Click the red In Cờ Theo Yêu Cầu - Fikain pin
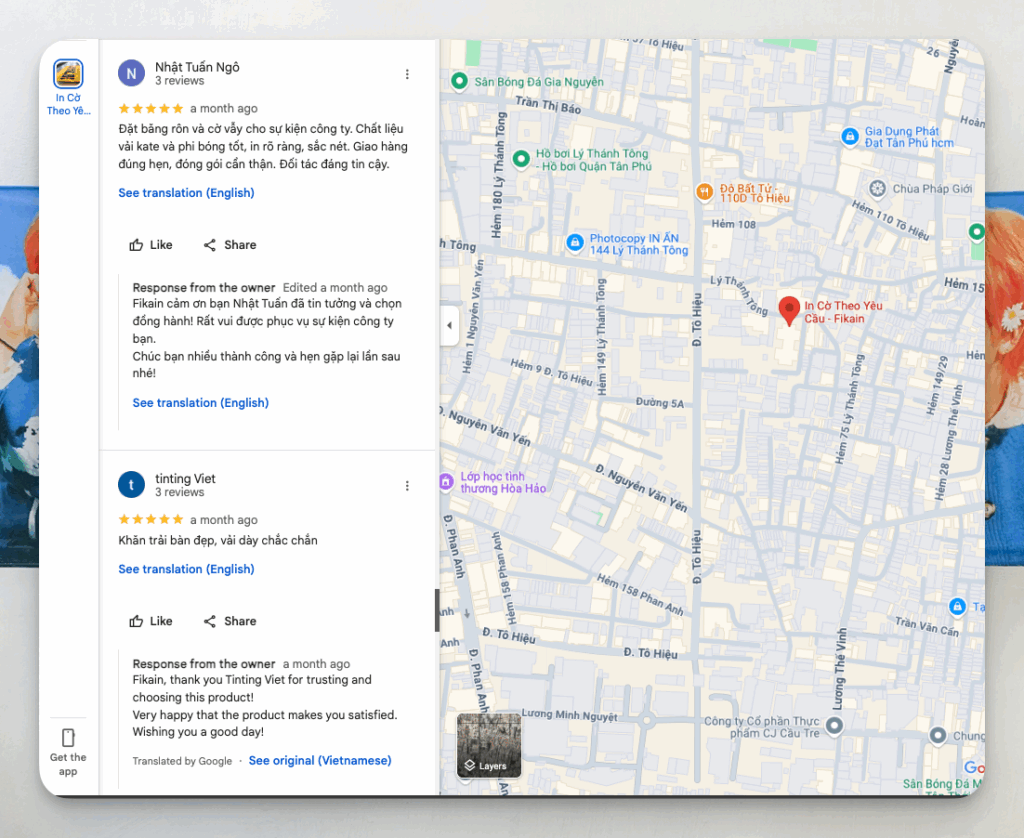This screenshot has width=1024, height=838. tap(789, 310)
